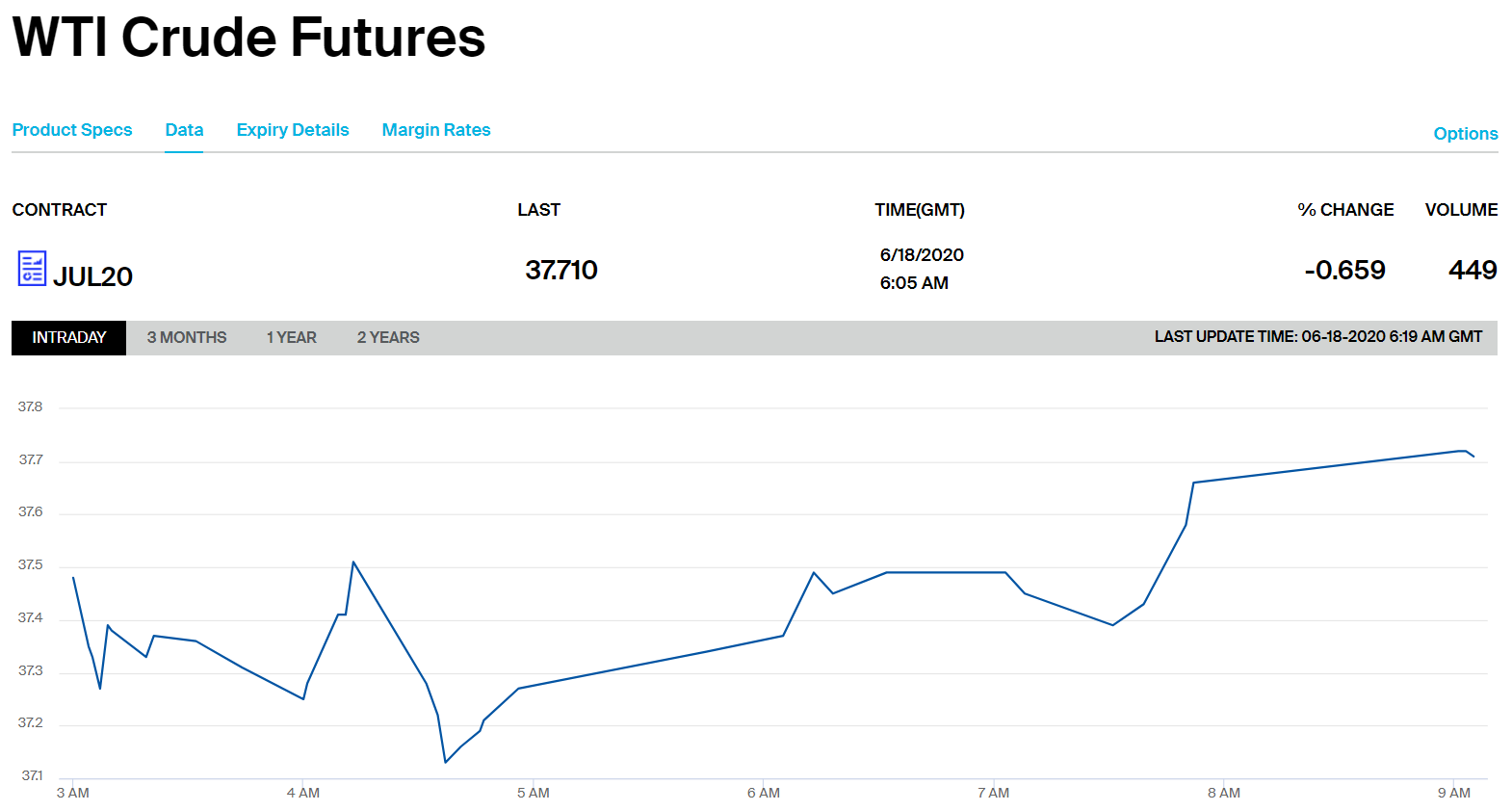Open the Expiry Details tab
Viewport: 1512px width, 811px height.
click(x=293, y=130)
